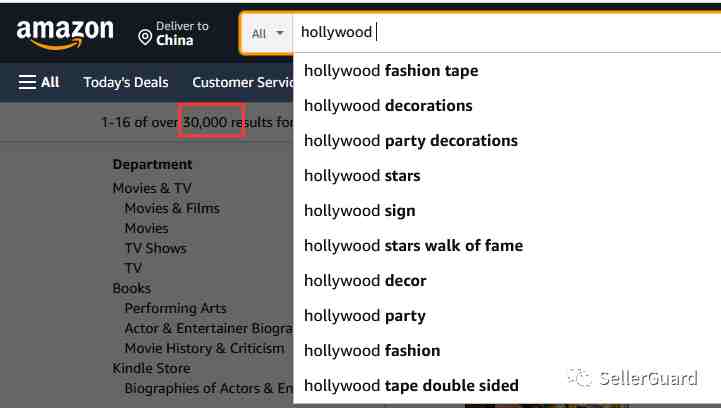
Task: Open Biographies of Actors Kindle category
Action: click(x=209, y=388)
